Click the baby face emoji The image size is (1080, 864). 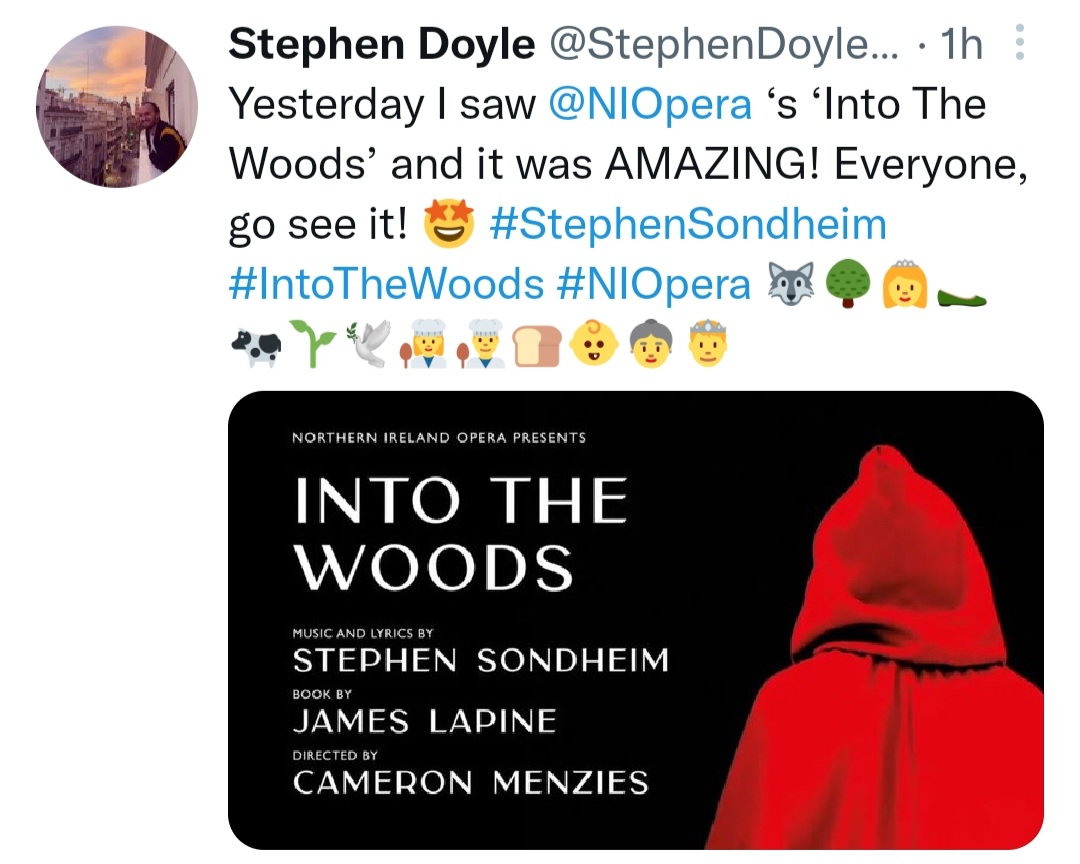tap(594, 343)
